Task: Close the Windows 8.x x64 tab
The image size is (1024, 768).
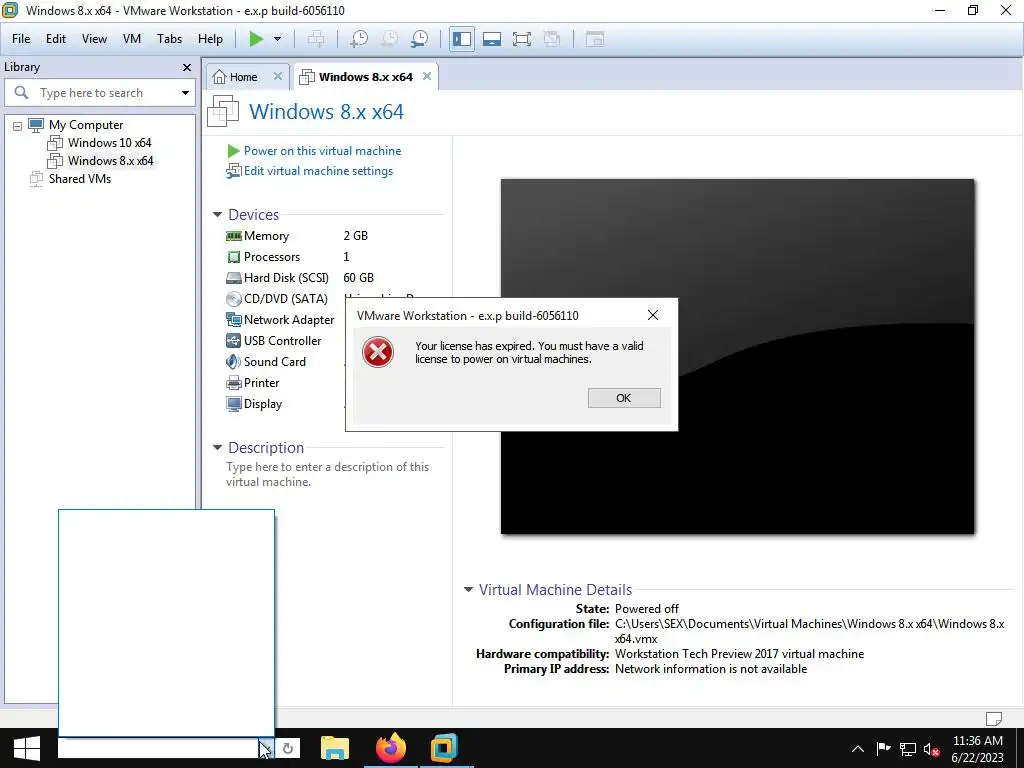Action: click(426, 76)
